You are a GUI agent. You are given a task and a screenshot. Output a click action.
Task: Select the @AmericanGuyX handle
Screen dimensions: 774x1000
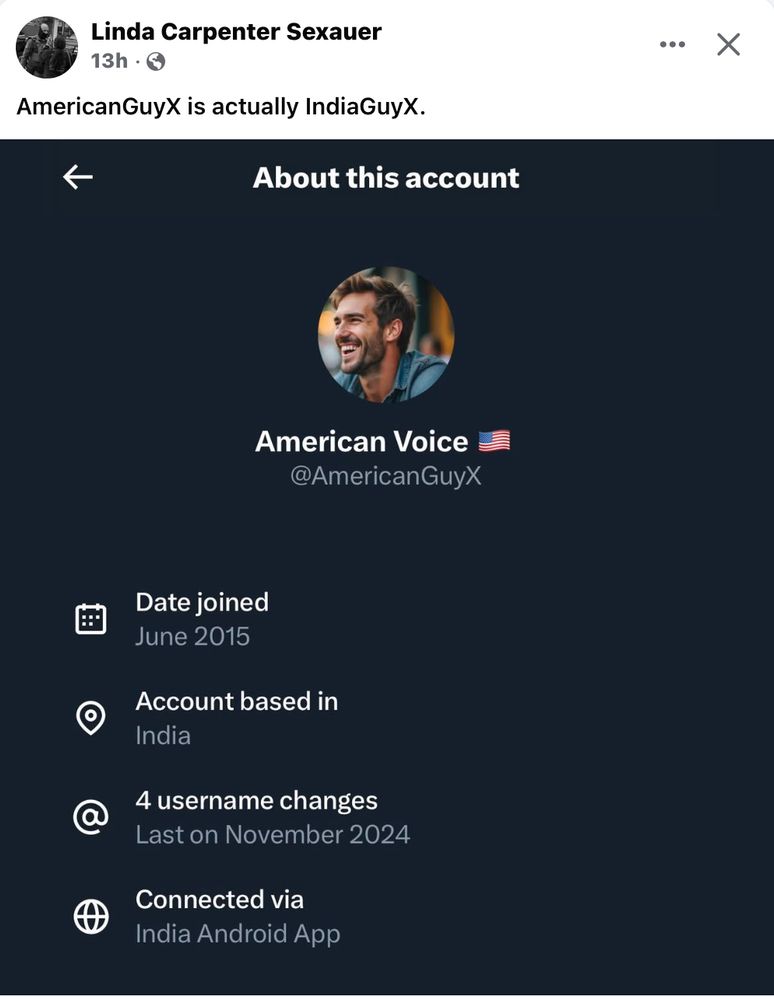point(386,476)
